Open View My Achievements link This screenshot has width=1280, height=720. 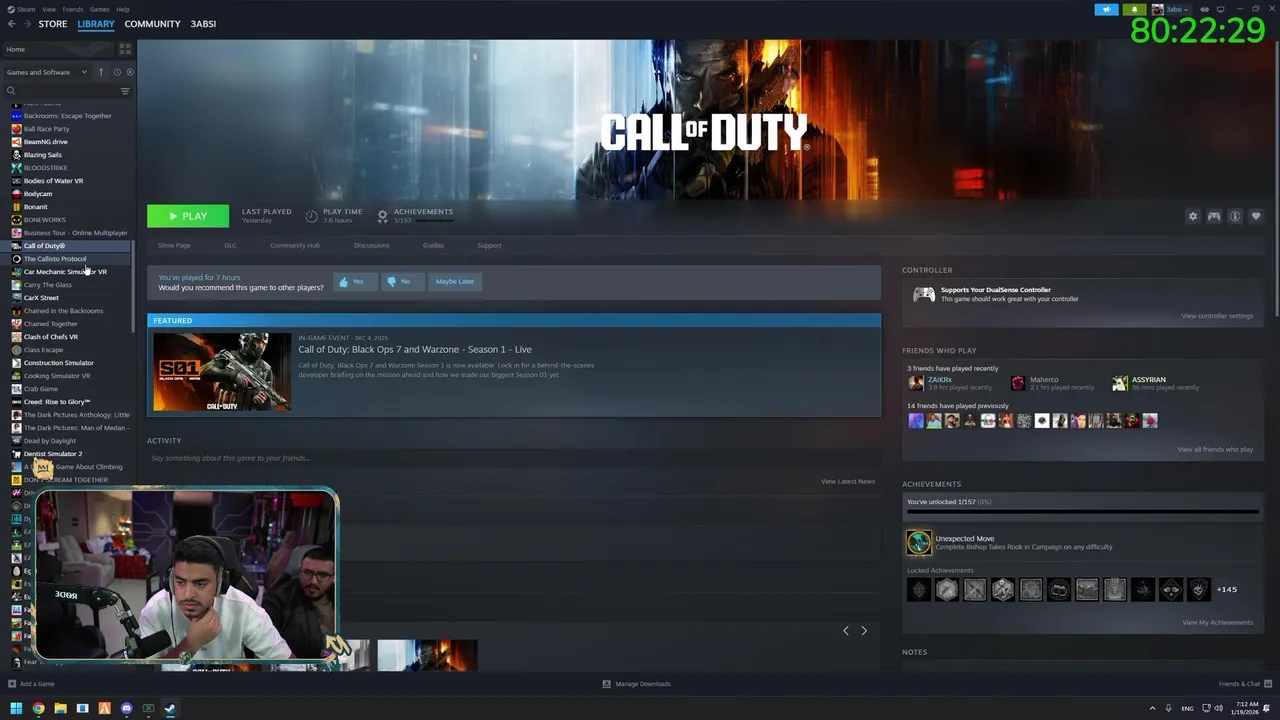[1217, 622]
